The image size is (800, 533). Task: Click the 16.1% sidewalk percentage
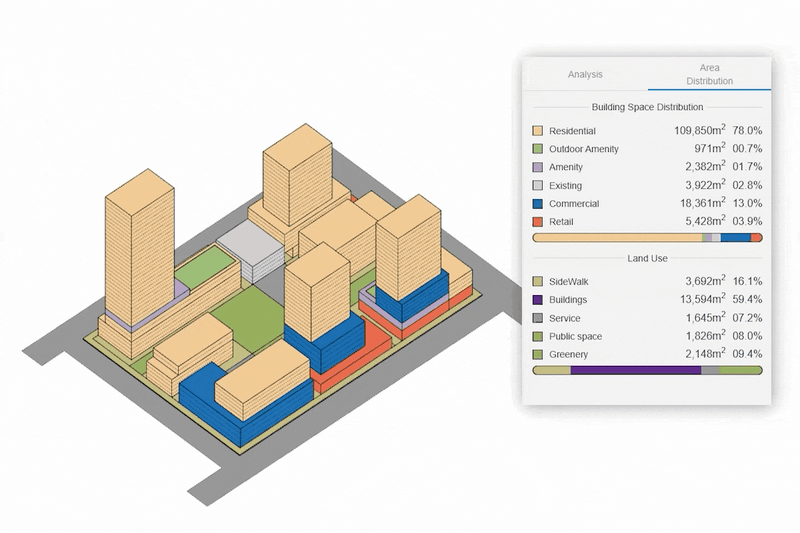click(x=747, y=281)
